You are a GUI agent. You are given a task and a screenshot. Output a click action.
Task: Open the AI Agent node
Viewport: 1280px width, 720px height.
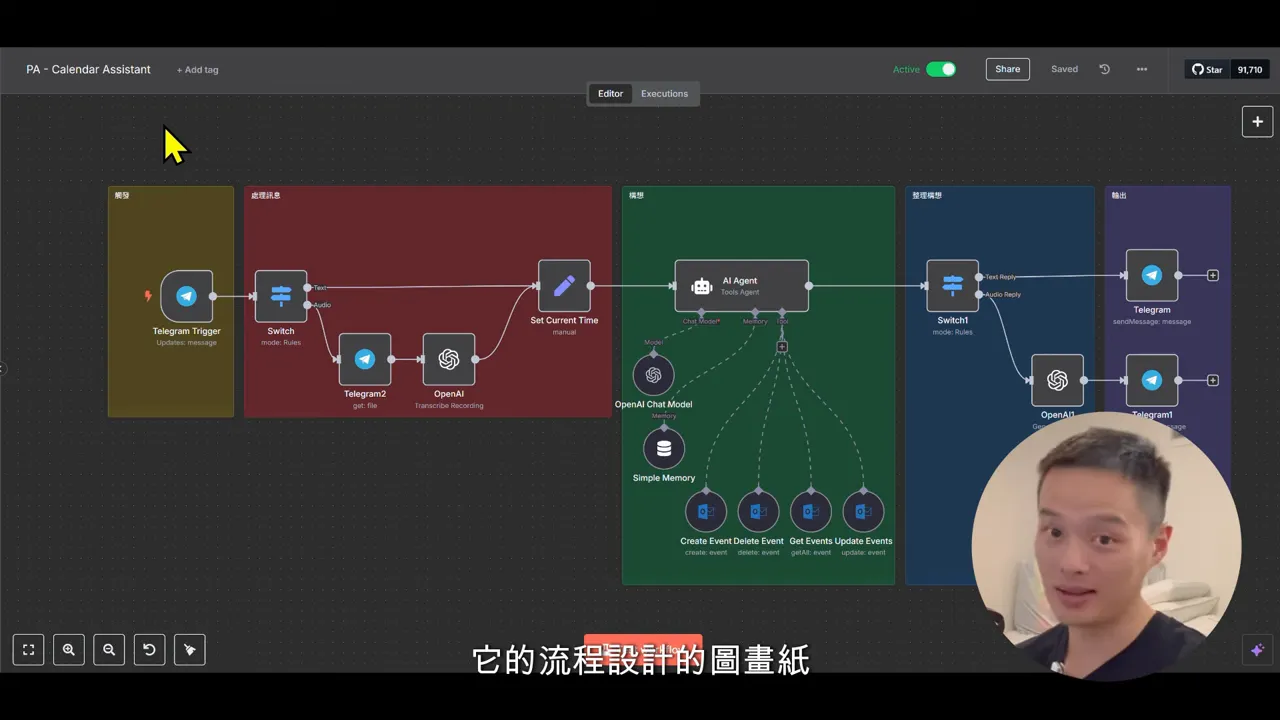pyautogui.click(x=742, y=286)
